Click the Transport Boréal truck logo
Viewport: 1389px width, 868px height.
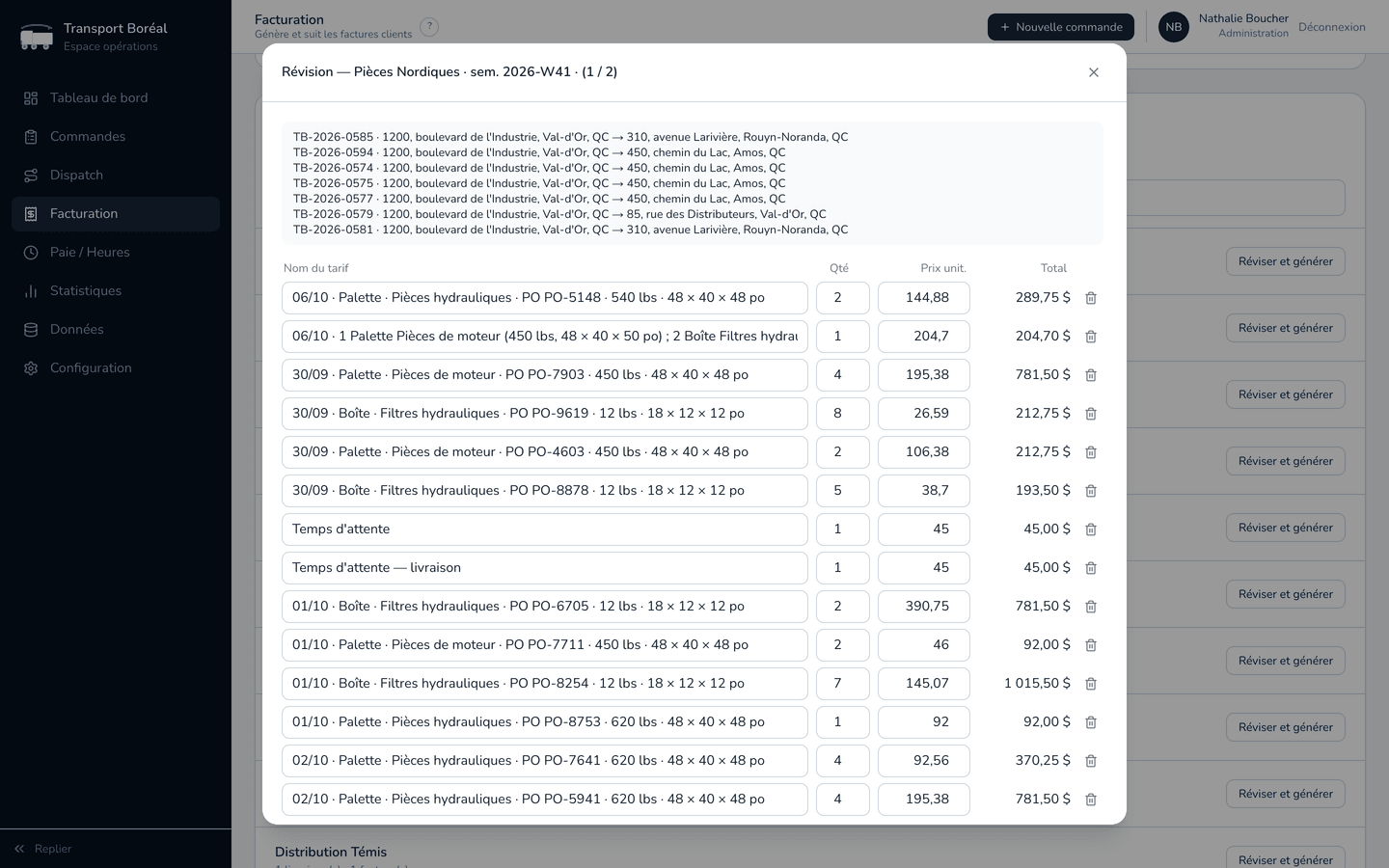click(37, 37)
